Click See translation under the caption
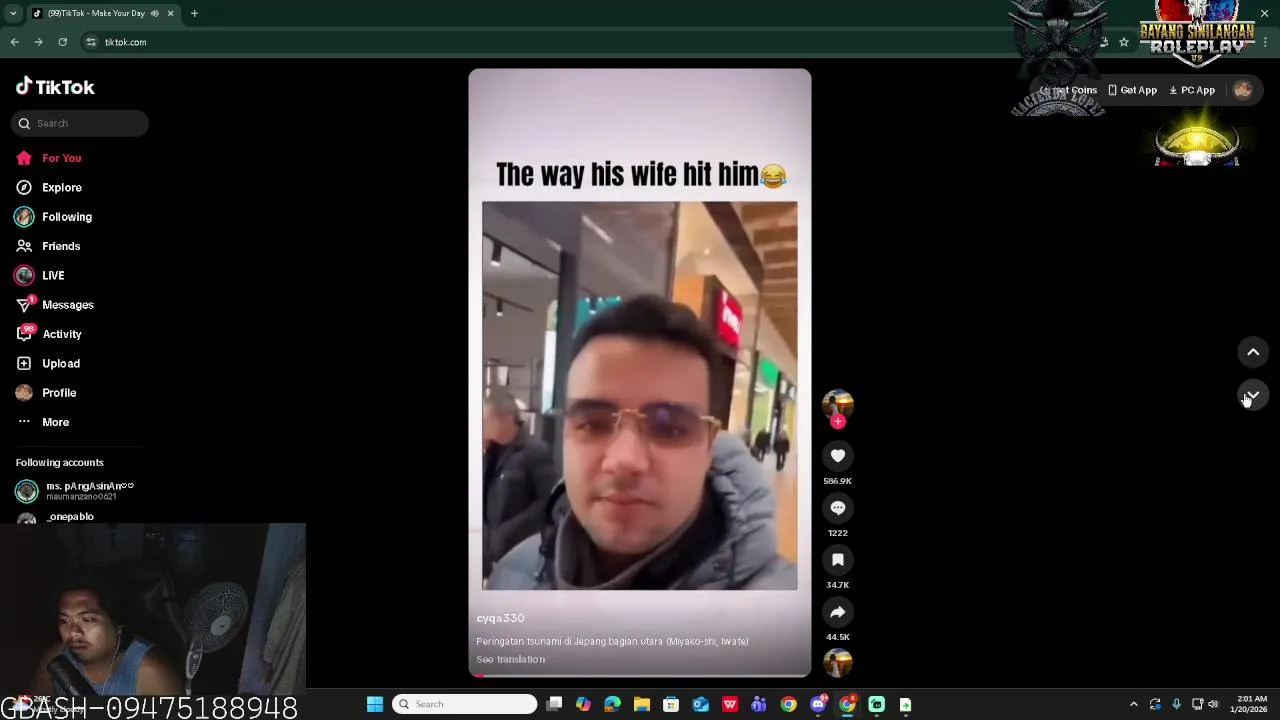This screenshot has height=720, width=1280. click(x=510, y=659)
